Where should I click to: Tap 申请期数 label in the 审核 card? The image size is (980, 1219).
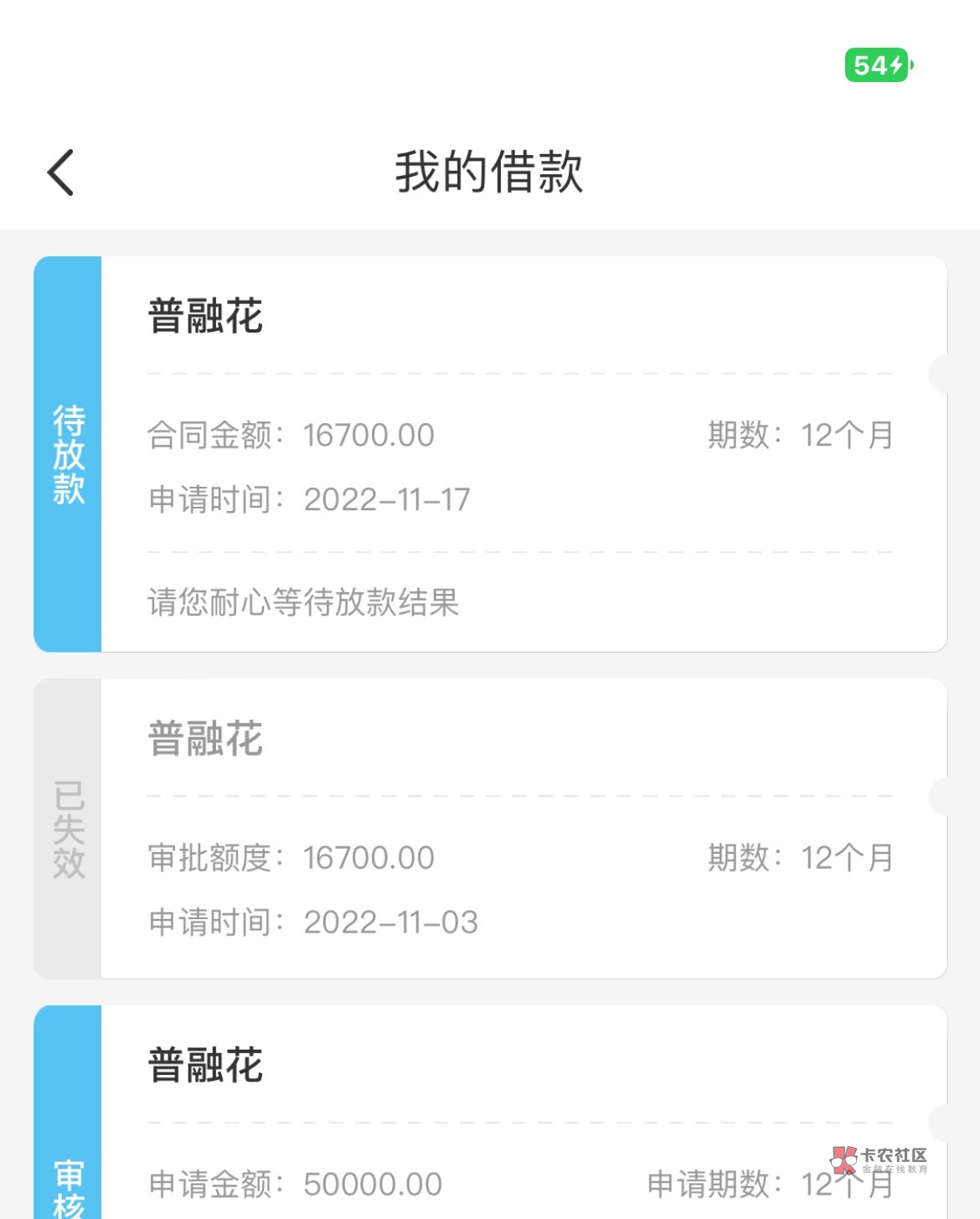(x=709, y=1185)
